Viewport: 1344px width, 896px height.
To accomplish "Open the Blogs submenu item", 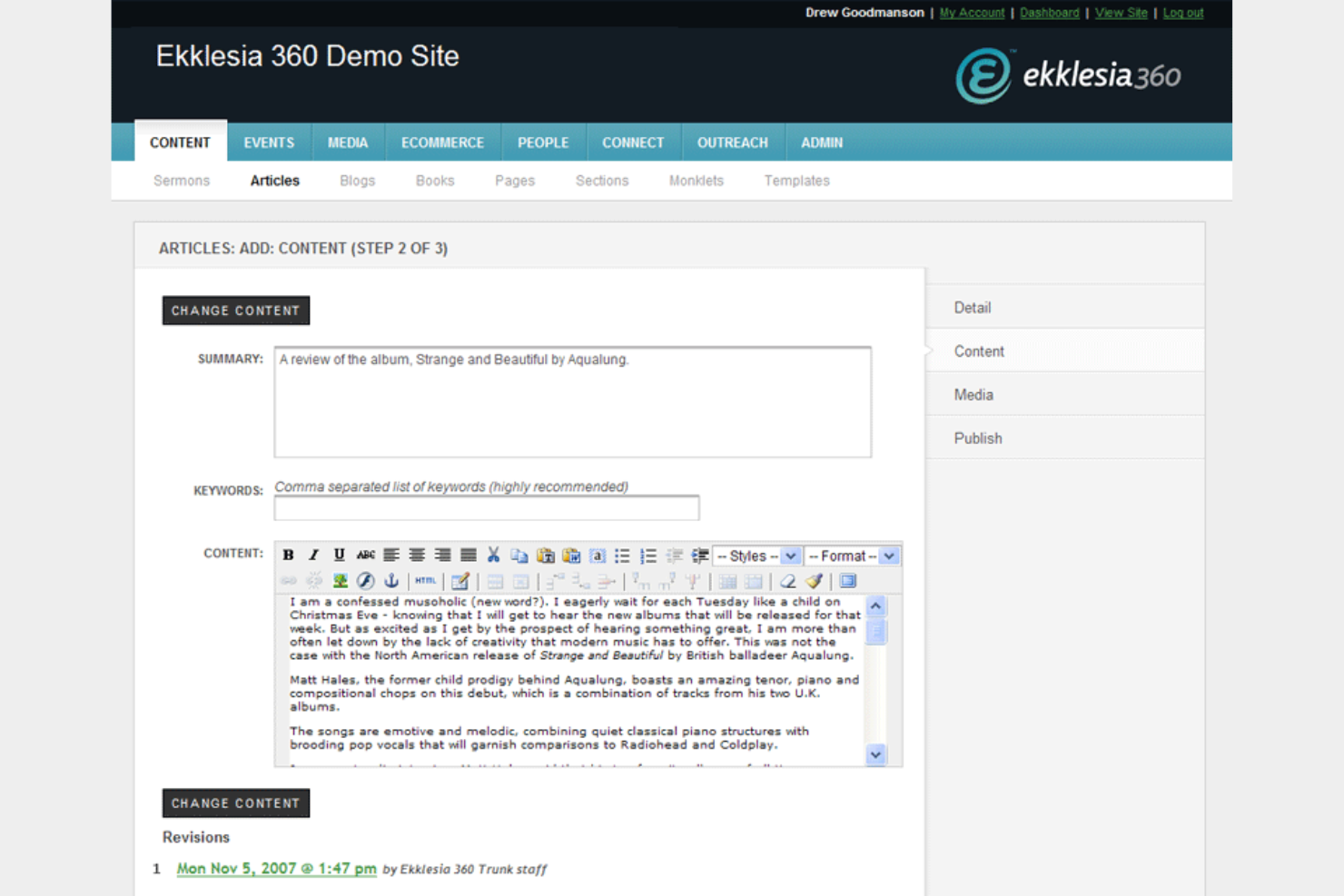I will [x=358, y=181].
